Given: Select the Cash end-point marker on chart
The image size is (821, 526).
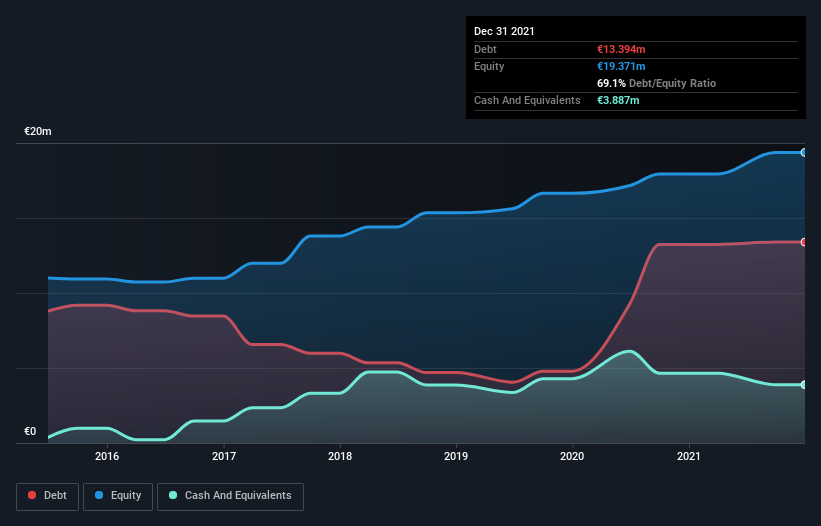Looking at the screenshot, I should coord(804,385).
